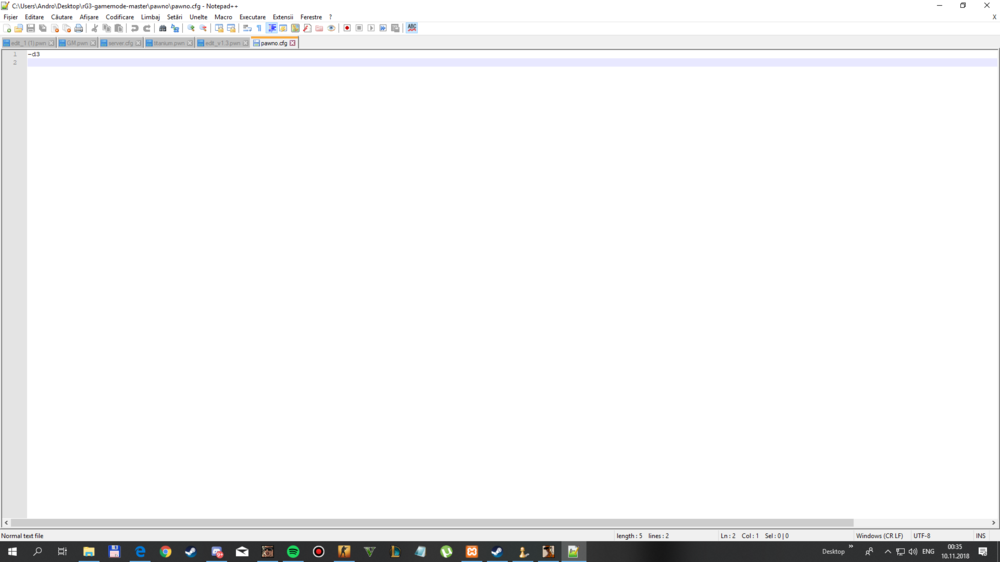This screenshot has width=1000, height=562.
Task: Open the Ferestre menu
Action: pyautogui.click(x=311, y=17)
